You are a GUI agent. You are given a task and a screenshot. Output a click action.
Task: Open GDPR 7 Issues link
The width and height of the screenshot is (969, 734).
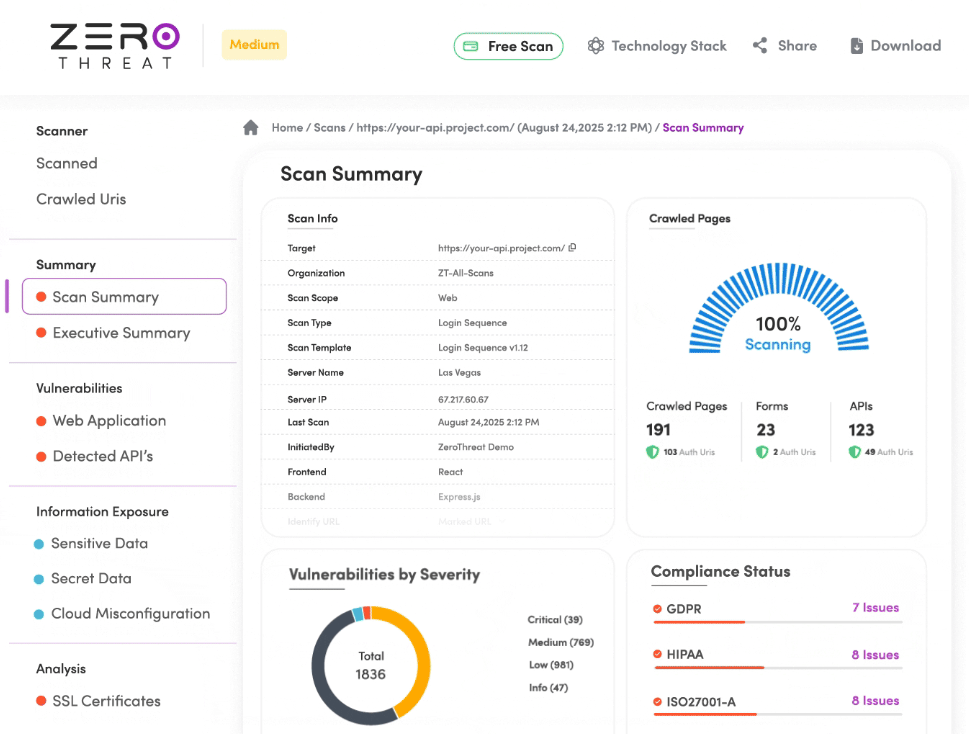click(x=875, y=608)
